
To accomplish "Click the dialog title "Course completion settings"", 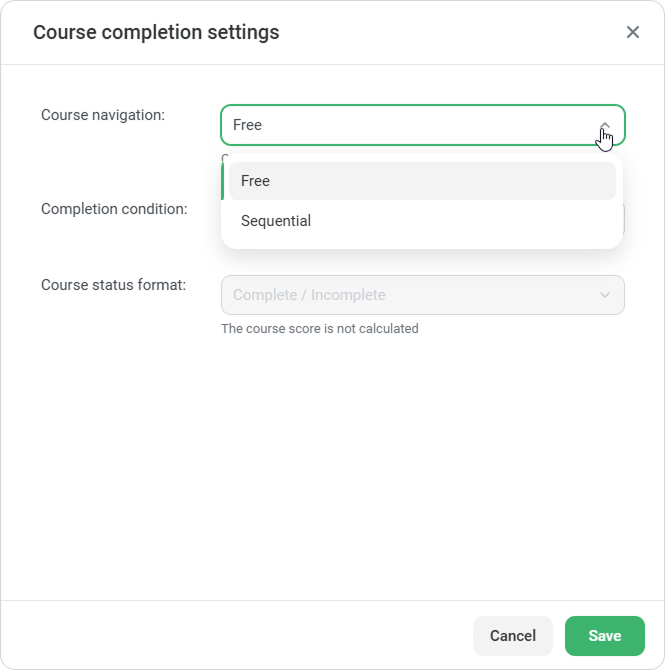I will pos(156,32).
